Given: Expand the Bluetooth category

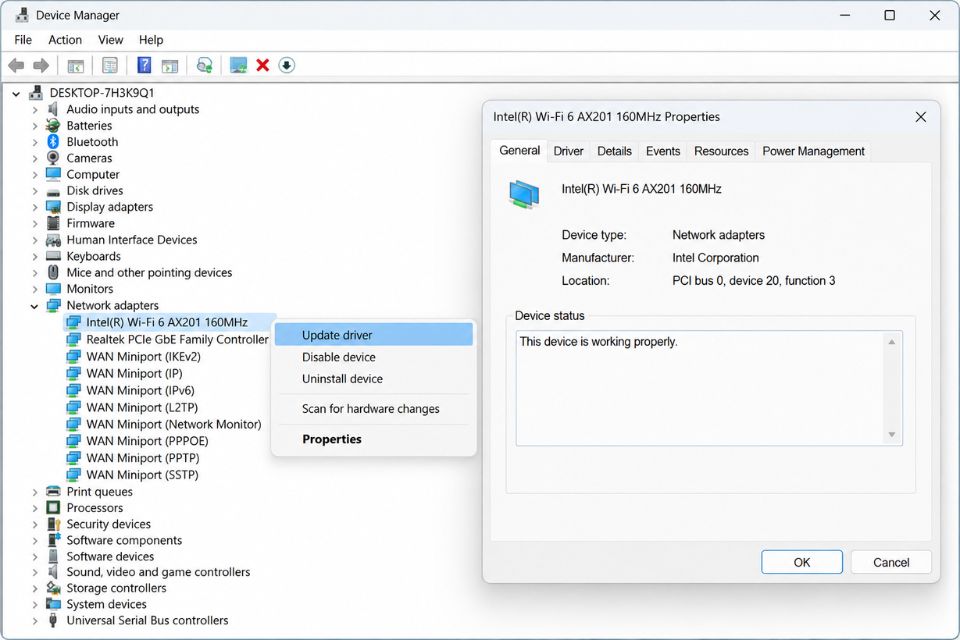Looking at the screenshot, I should point(35,142).
